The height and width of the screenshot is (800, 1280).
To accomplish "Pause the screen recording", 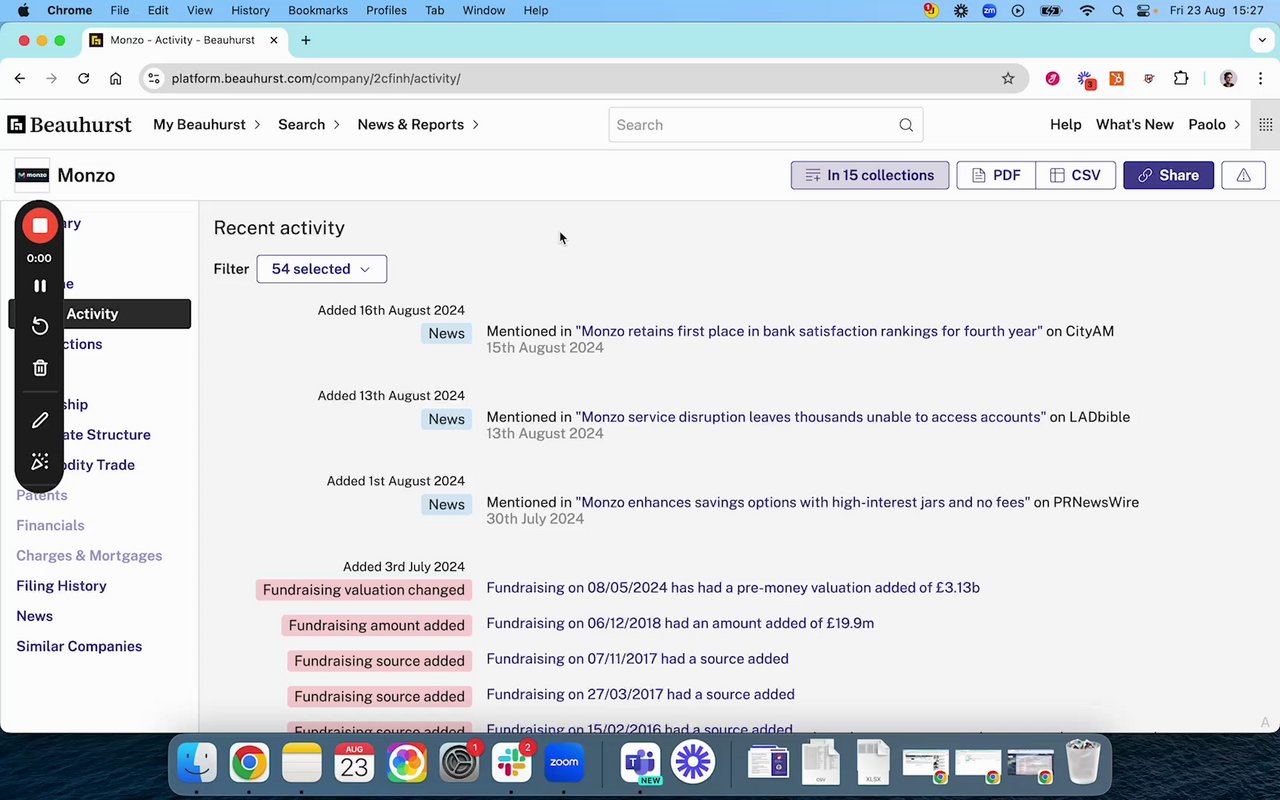I will [40, 286].
